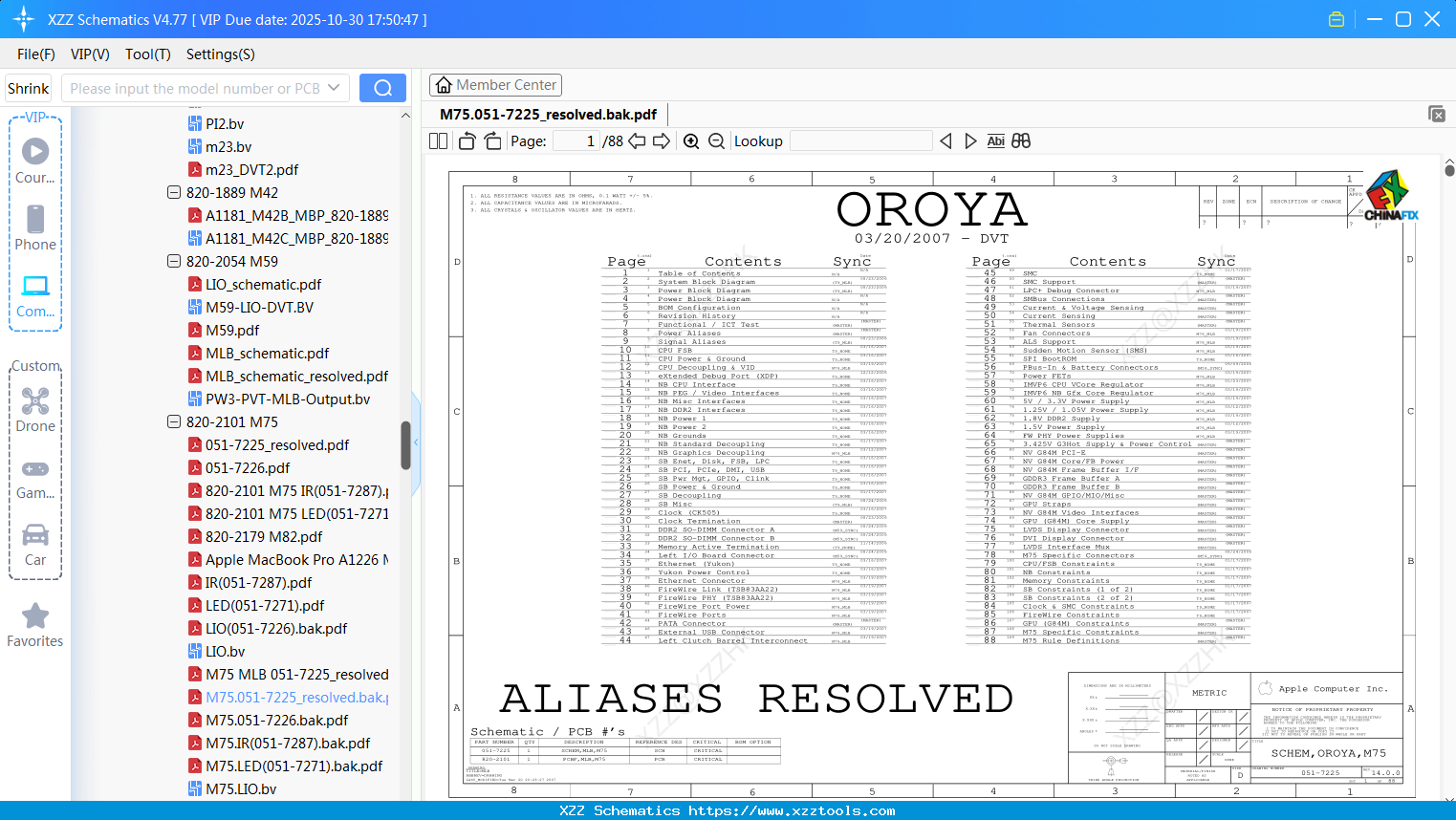1456x820 pixels.
Task: Open LIO_schematic.pdf
Action: (x=255, y=284)
